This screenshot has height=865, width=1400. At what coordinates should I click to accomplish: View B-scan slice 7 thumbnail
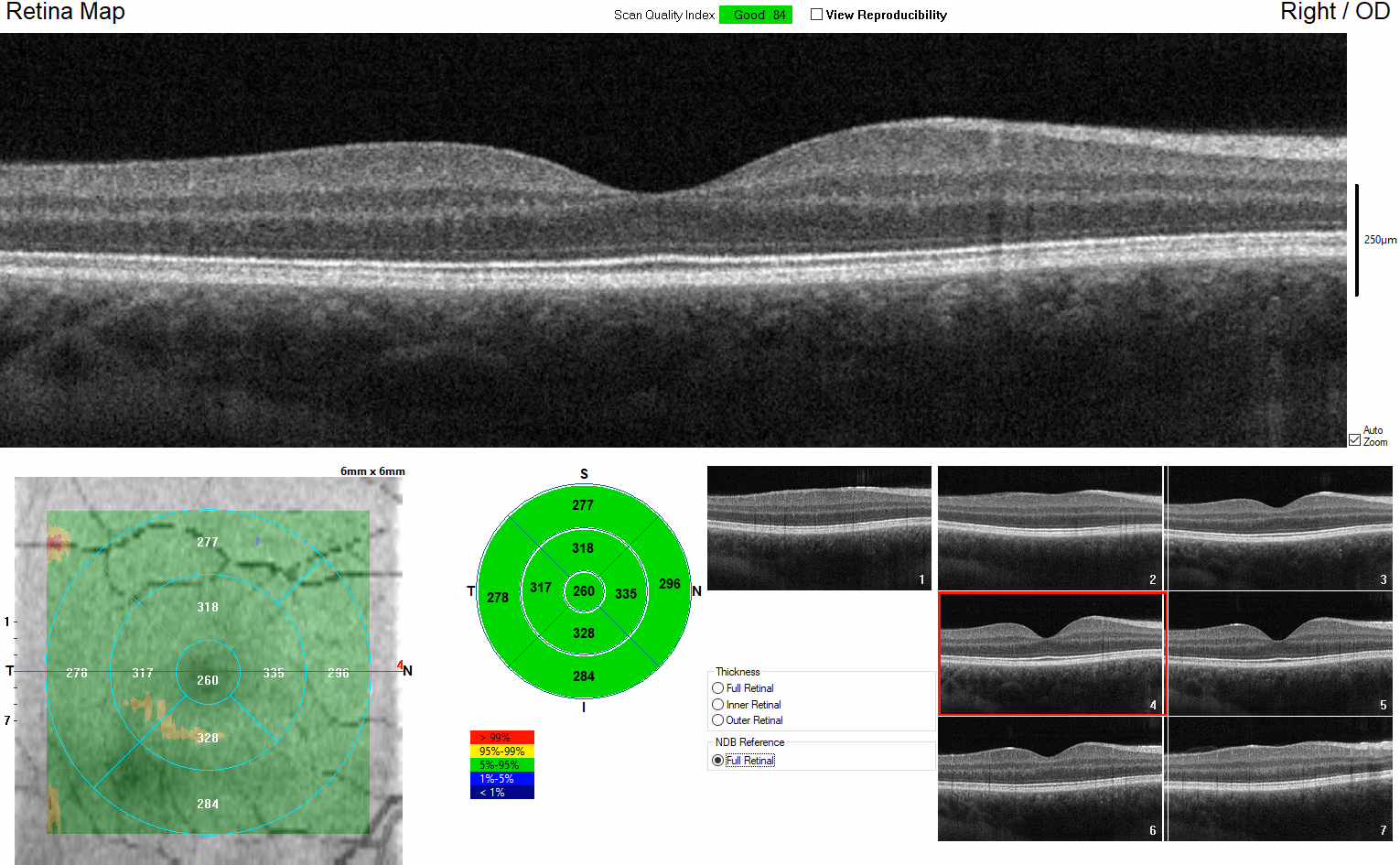pos(1279,779)
